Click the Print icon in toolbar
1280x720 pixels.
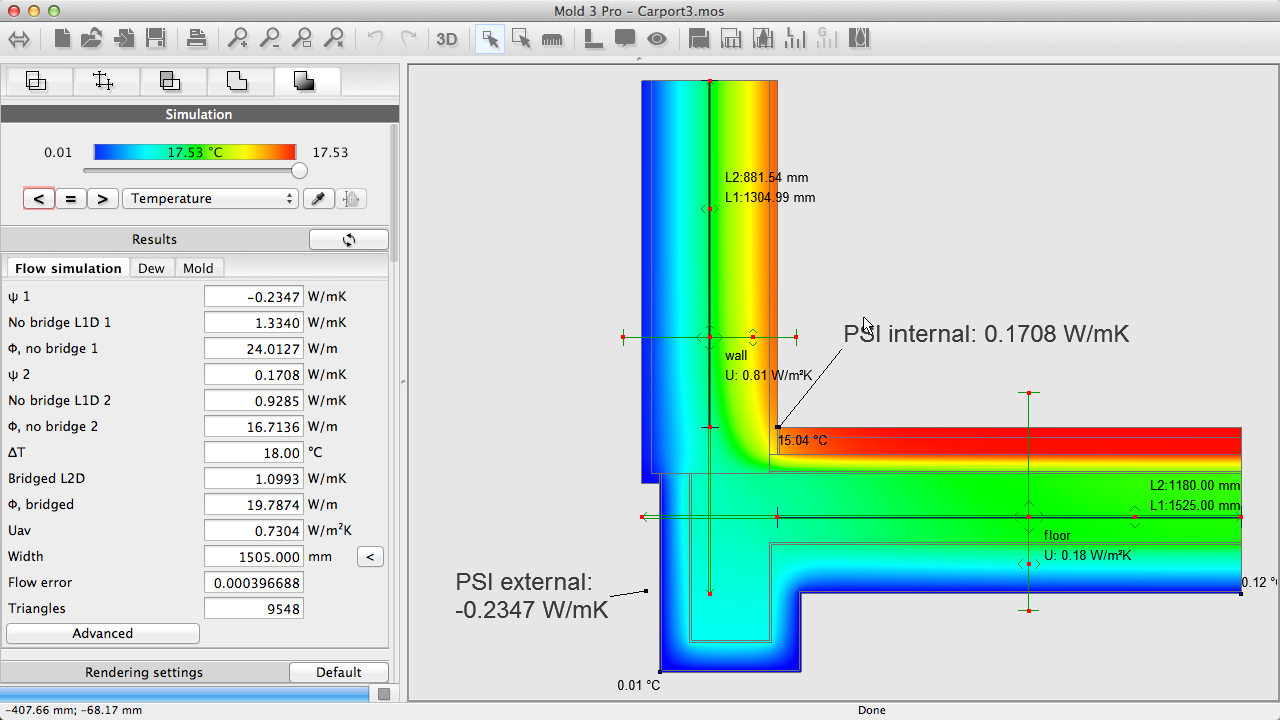pyautogui.click(x=197, y=39)
